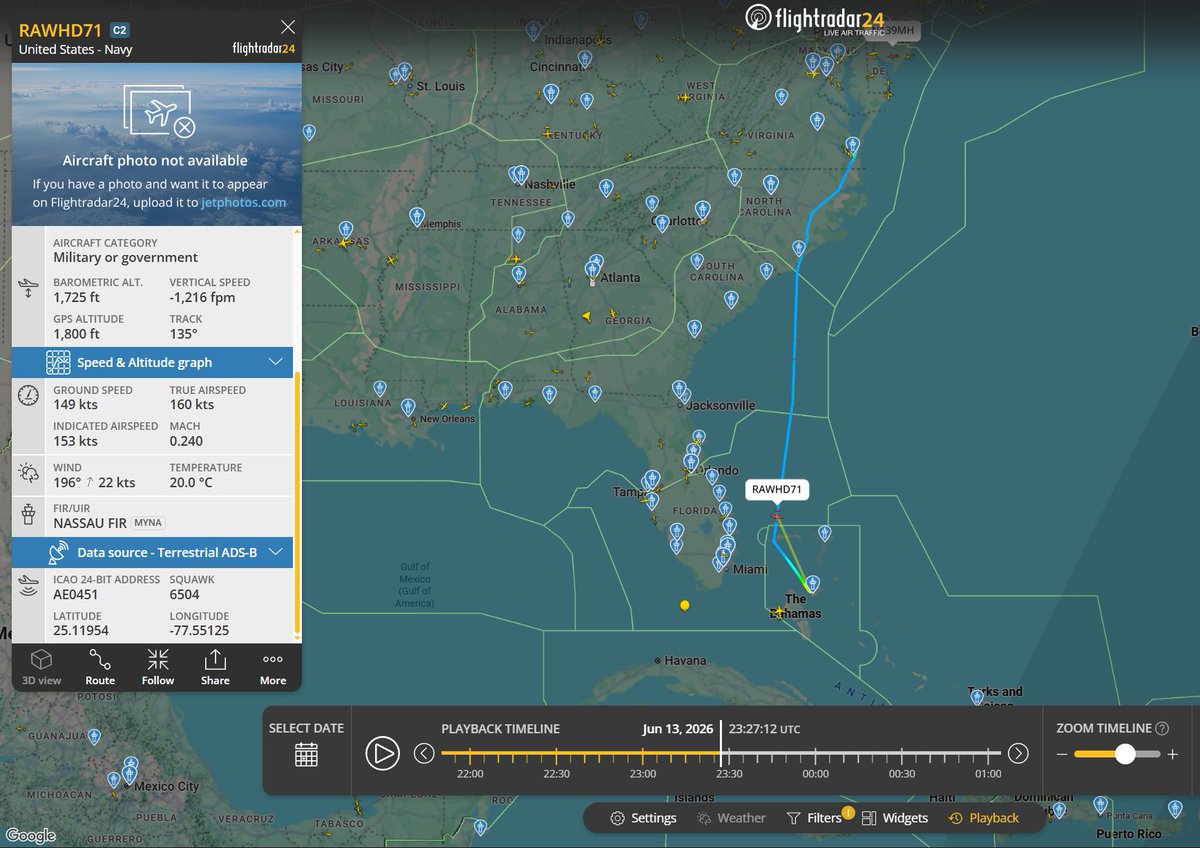Click the Havana city label
Image resolution: width=1200 pixels, height=848 pixels.
(685, 661)
